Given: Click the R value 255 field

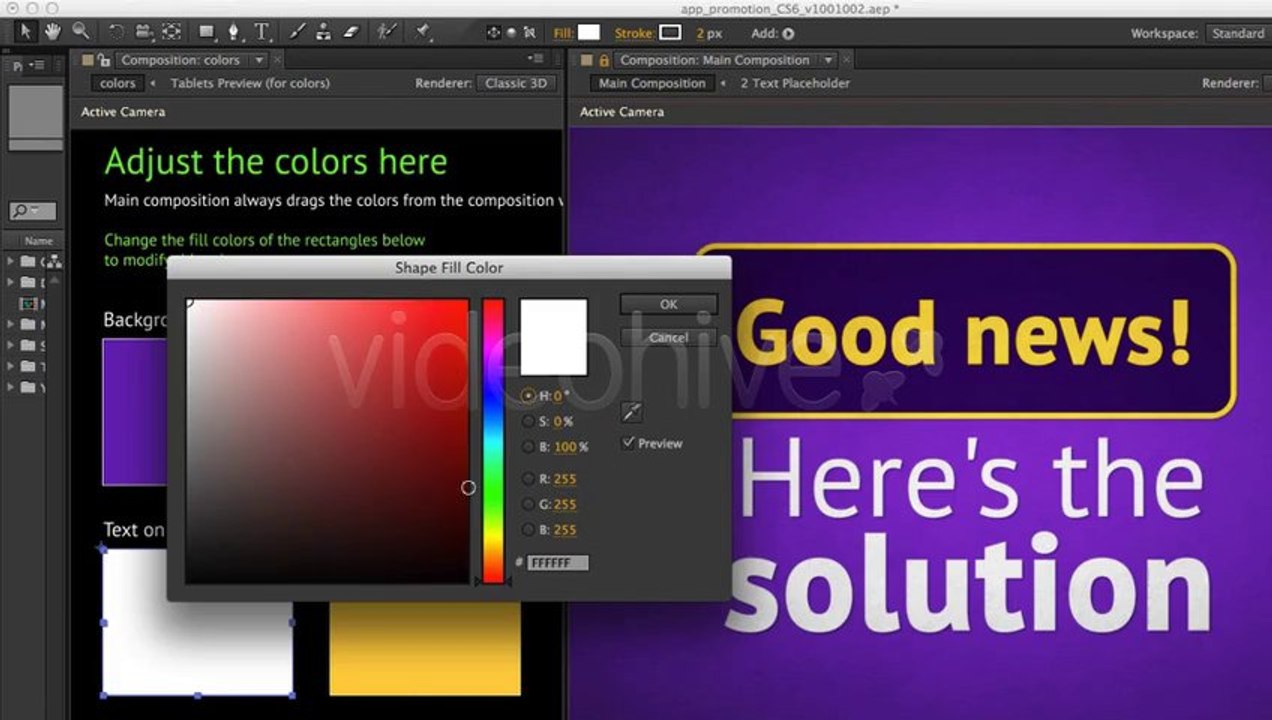Looking at the screenshot, I should point(565,479).
